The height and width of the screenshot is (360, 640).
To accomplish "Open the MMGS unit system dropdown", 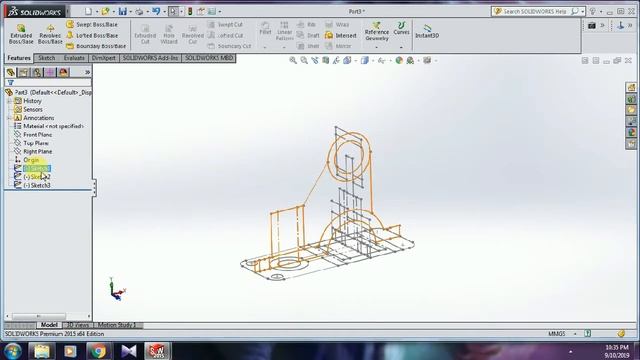I will 575,334.
